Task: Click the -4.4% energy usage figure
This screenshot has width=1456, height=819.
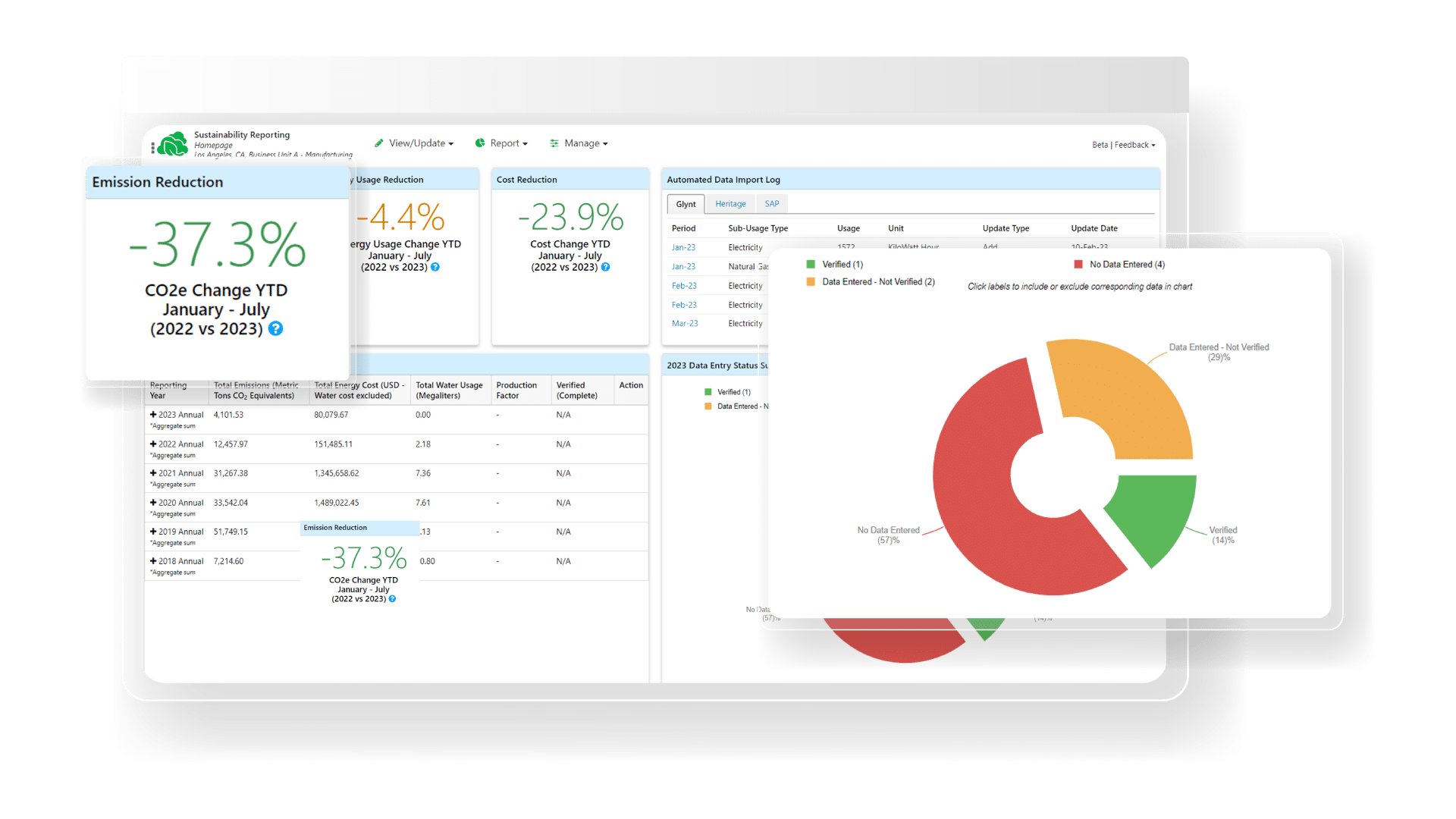Action: point(400,218)
